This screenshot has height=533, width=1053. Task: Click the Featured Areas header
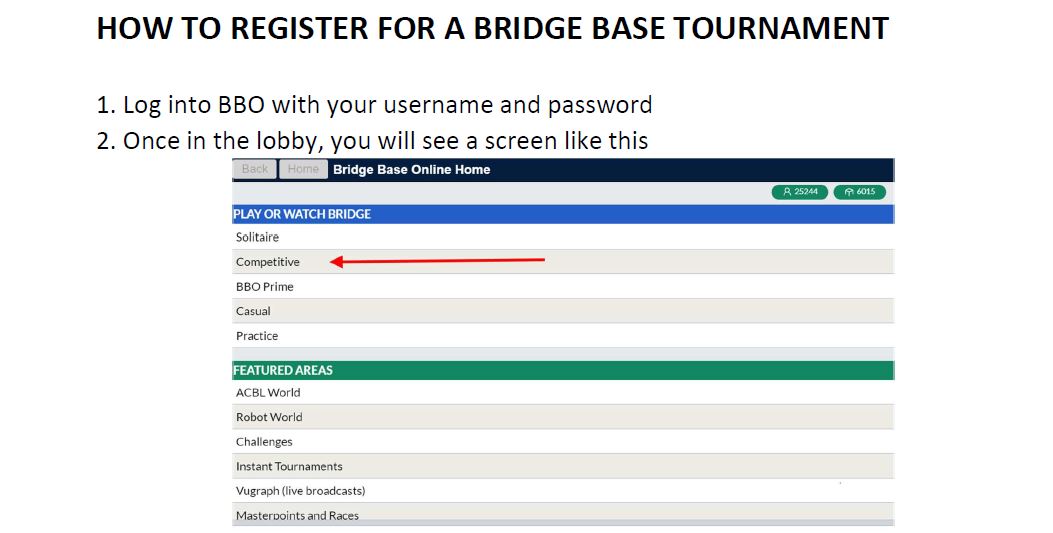[x=563, y=370]
